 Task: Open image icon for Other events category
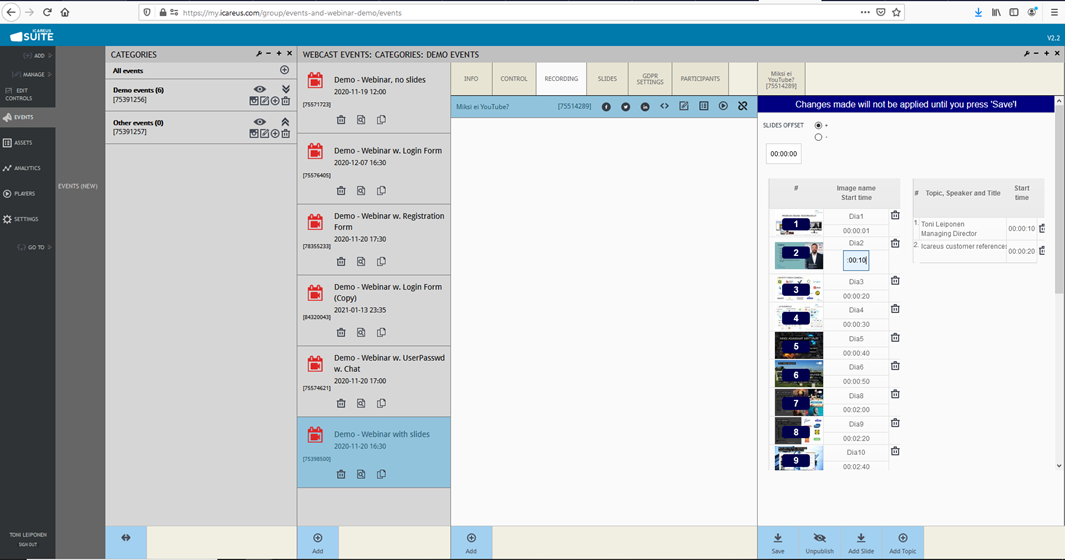click(253, 134)
